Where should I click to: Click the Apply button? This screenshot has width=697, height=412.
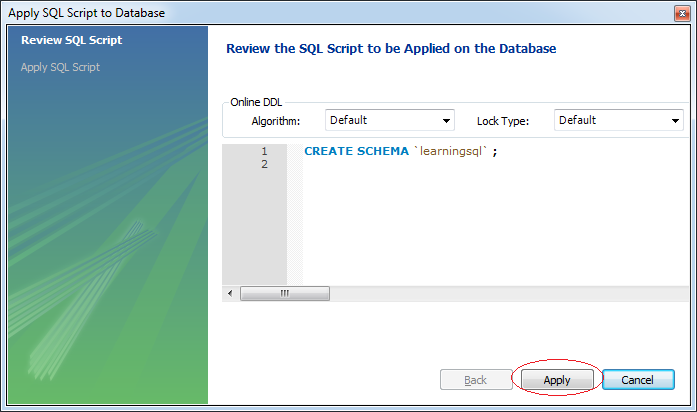click(x=557, y=380)
